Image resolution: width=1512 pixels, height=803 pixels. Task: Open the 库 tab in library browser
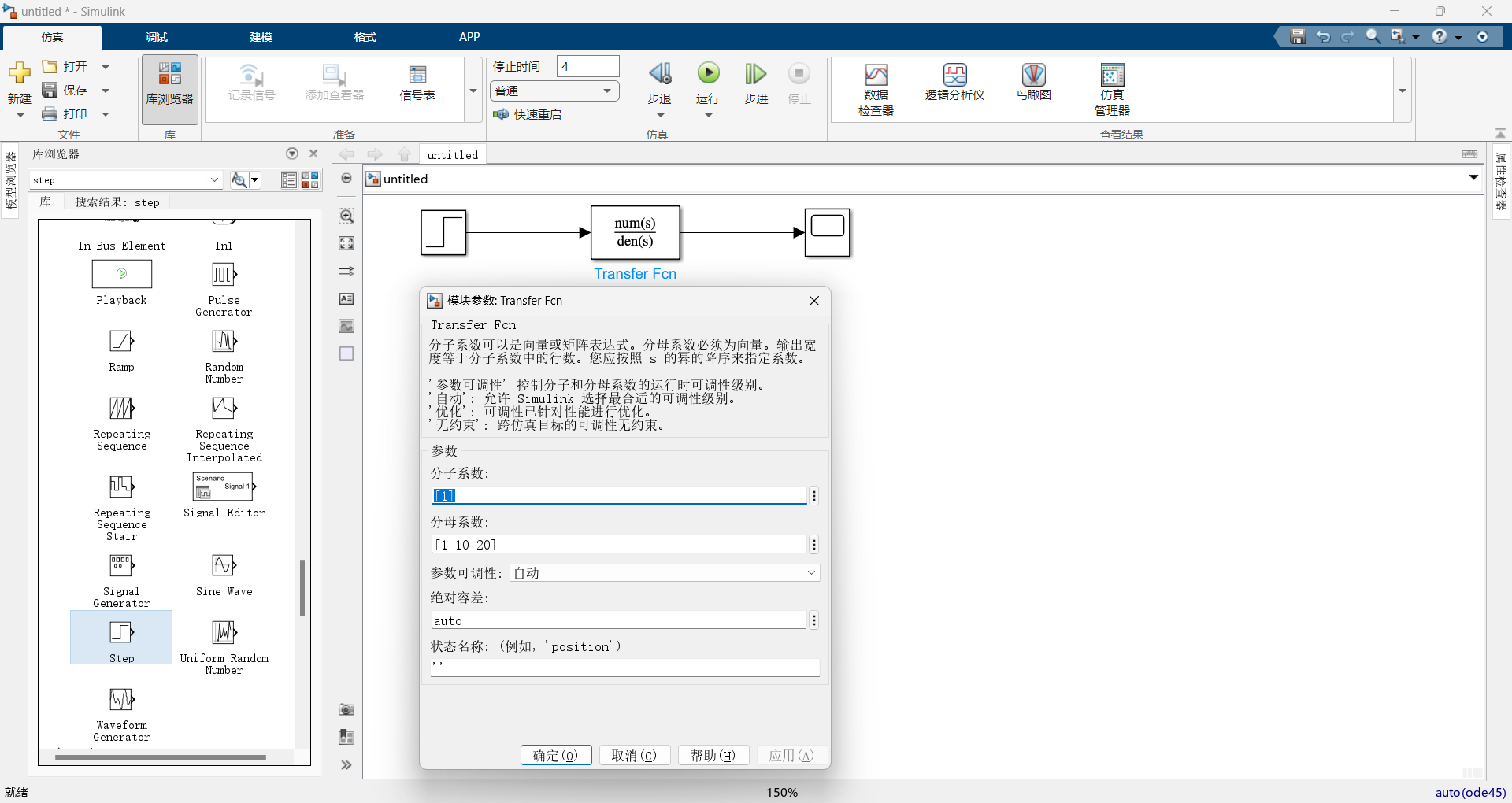pyautogui.click(x=46, y=202)
